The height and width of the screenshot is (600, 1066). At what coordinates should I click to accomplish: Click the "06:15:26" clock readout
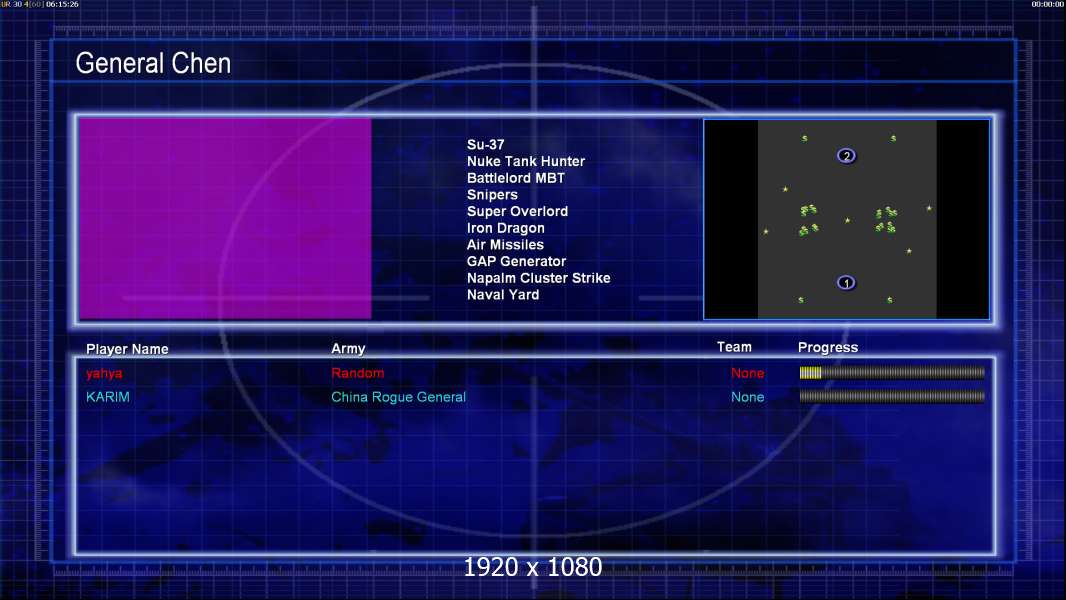62,4
